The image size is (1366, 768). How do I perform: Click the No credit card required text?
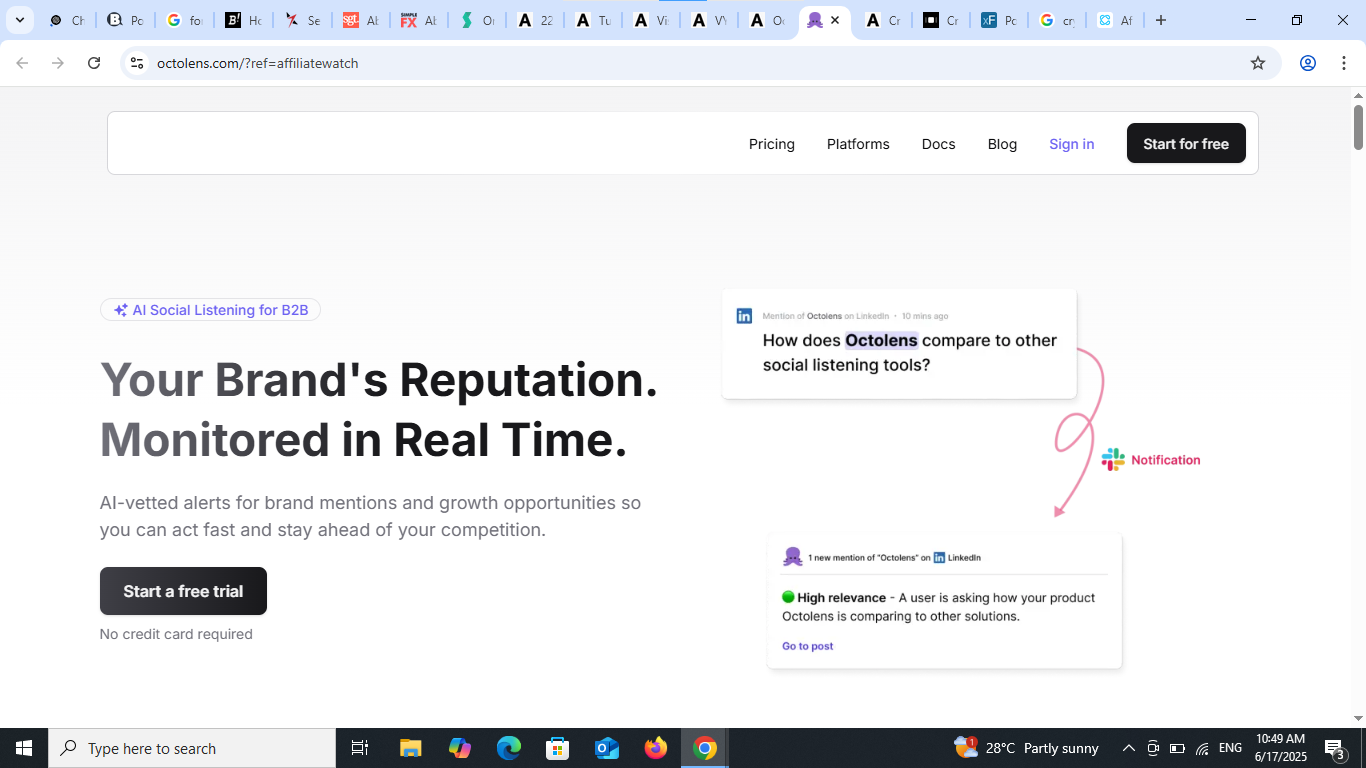pyautogui.click(x=176, y=634)
